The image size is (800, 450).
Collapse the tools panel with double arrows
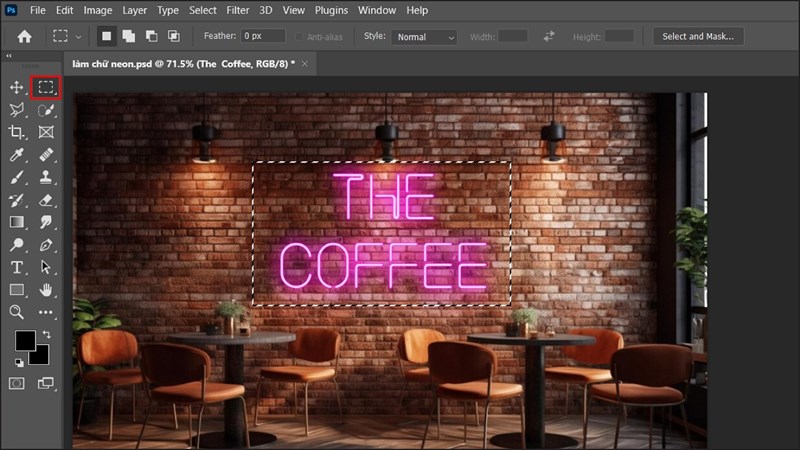tap(9, 56)
